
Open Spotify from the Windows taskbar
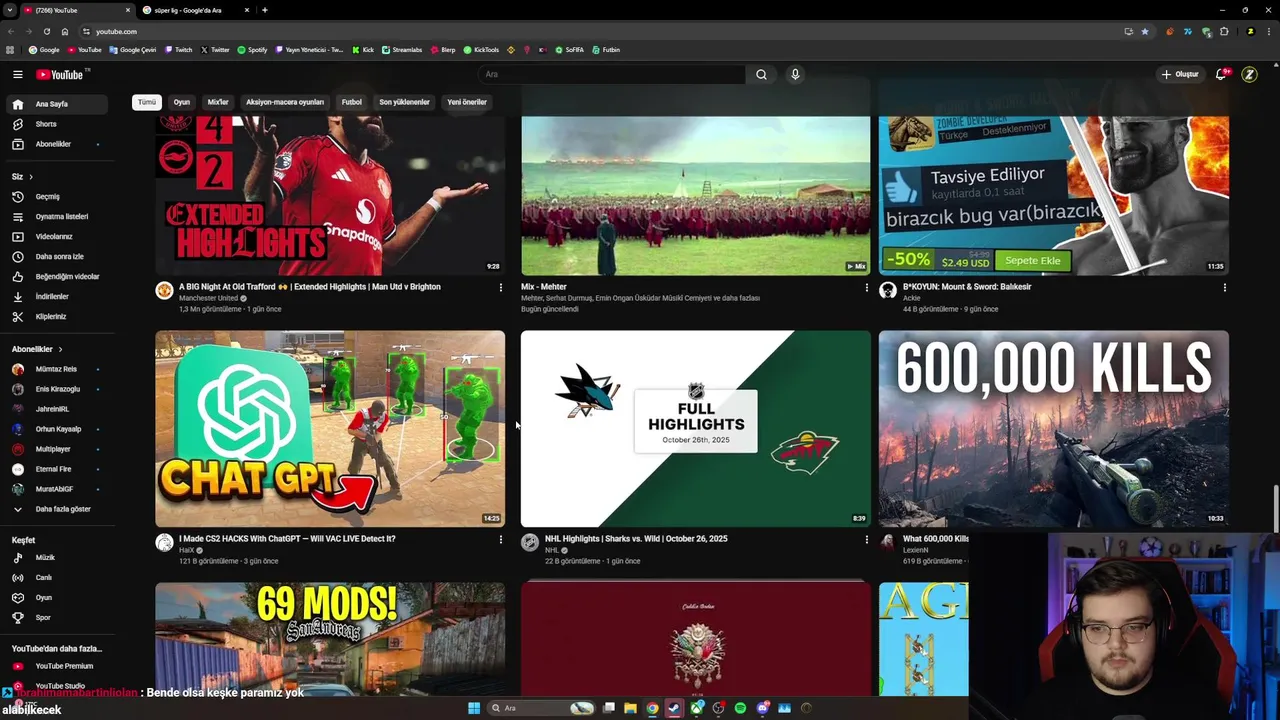coord(740,708)
